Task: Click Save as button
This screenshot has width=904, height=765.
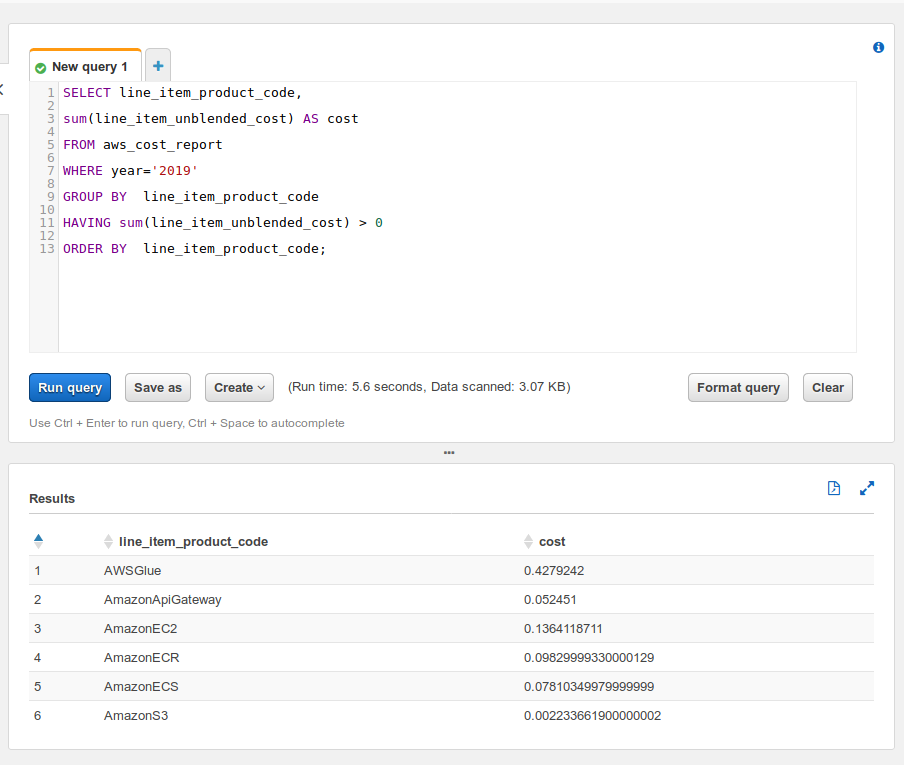Action: coord(158,387)
